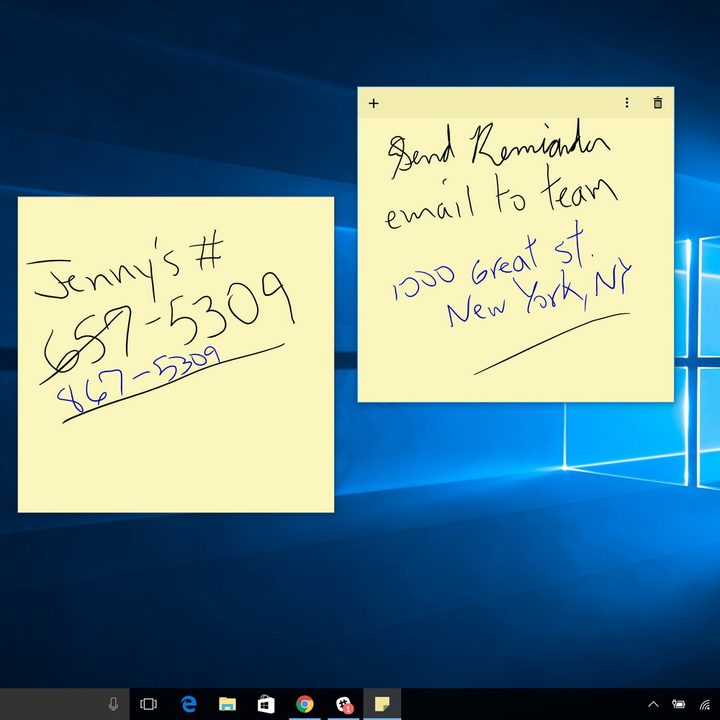Click the microphone icon in taskbar search
This screenshot has height=720, width=720.
113,704
